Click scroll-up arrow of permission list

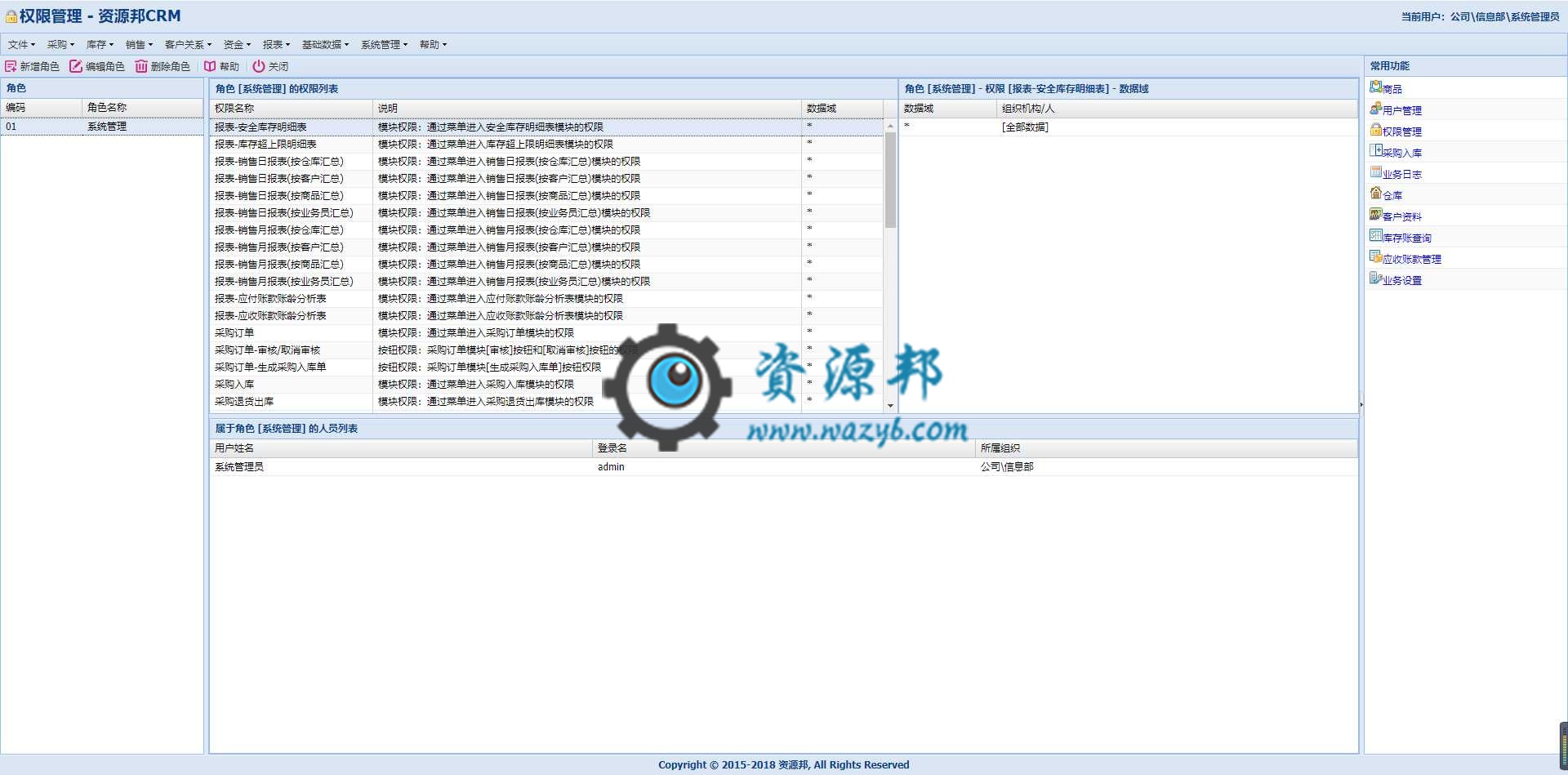[890, 125]
